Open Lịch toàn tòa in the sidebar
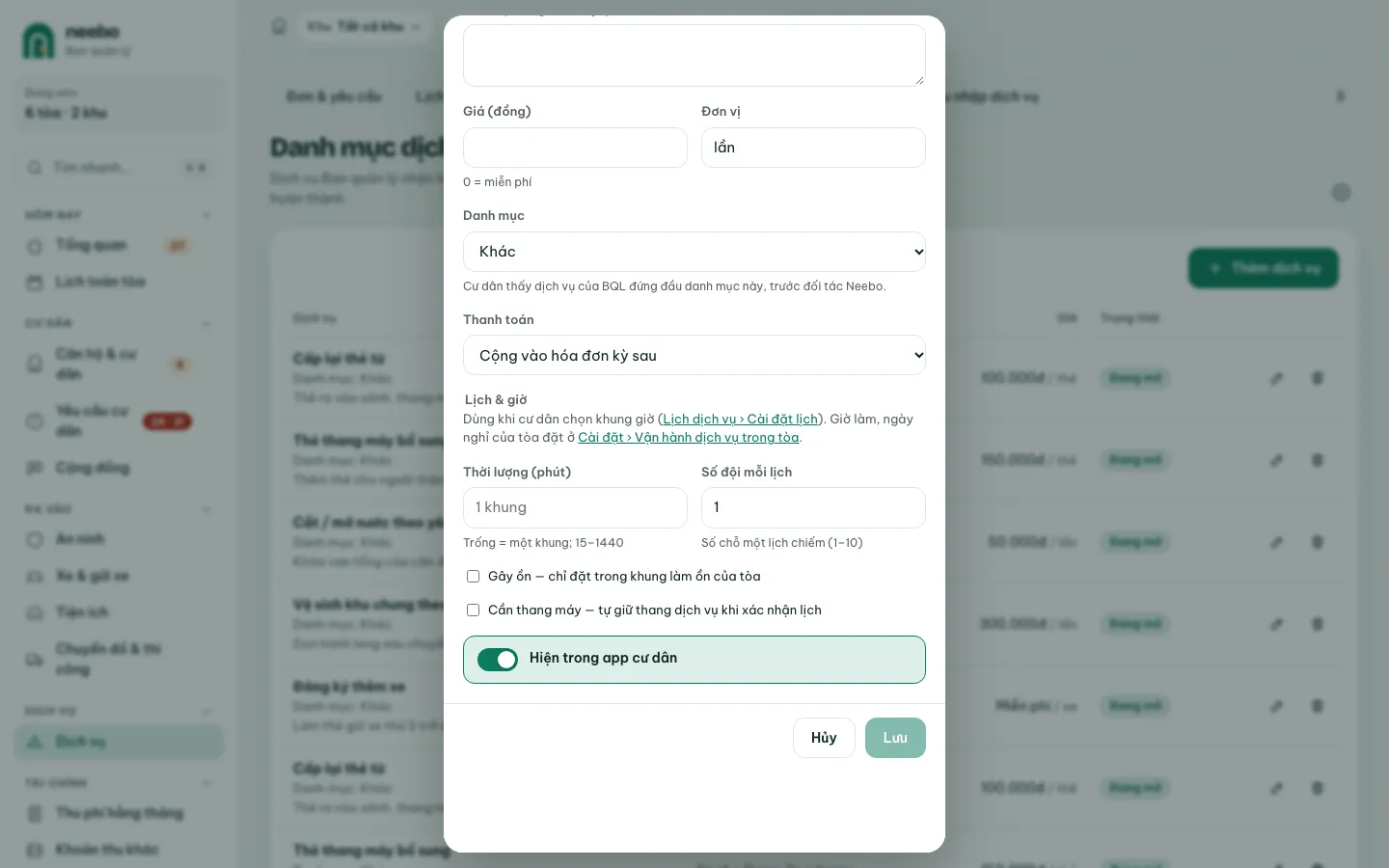Screen dimensions: 1389x868 pyautogui.click(x=120, y=282)
